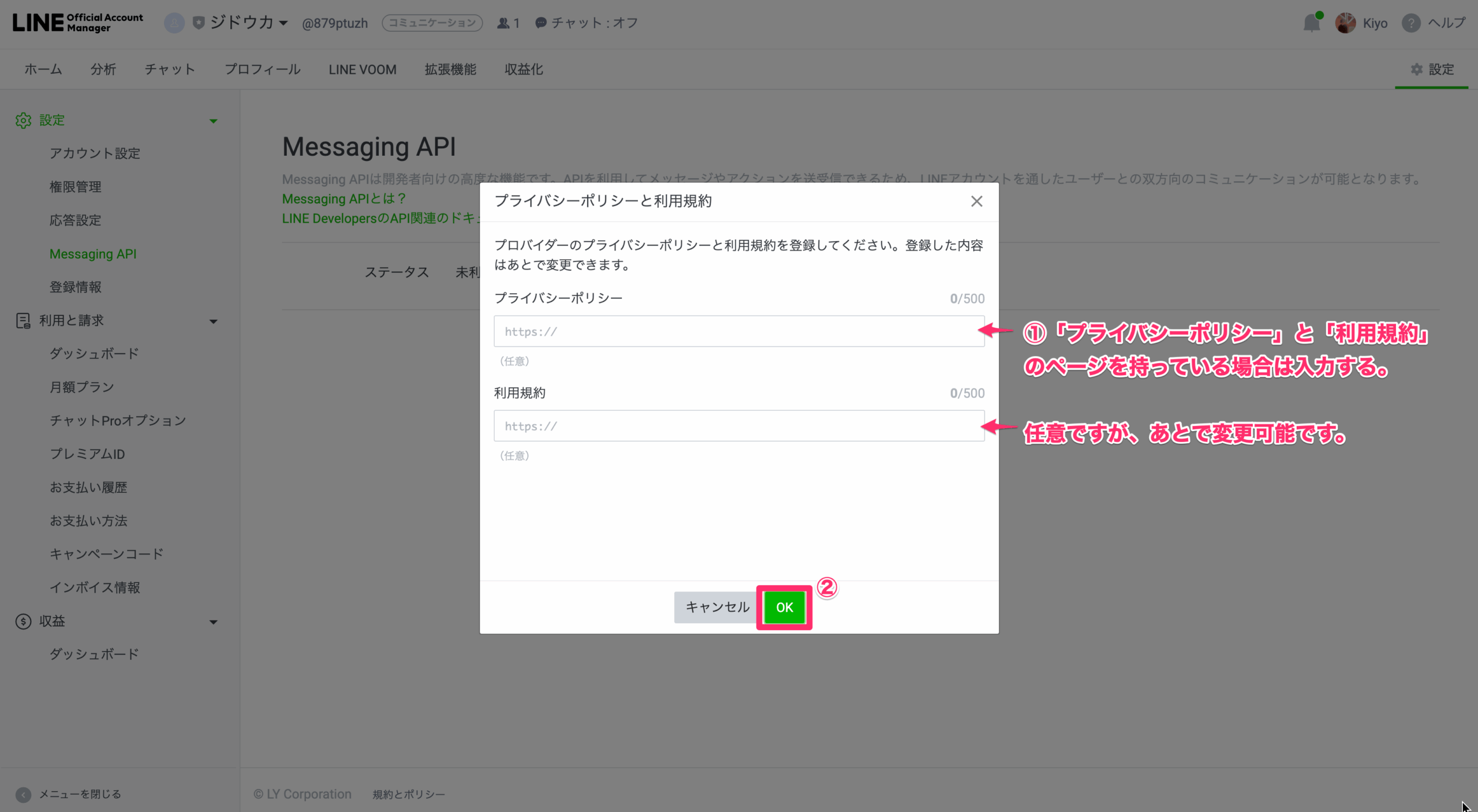Open the 拡張機能 tab
Screen dimensions: 1478x812
[x=450, y=69]
